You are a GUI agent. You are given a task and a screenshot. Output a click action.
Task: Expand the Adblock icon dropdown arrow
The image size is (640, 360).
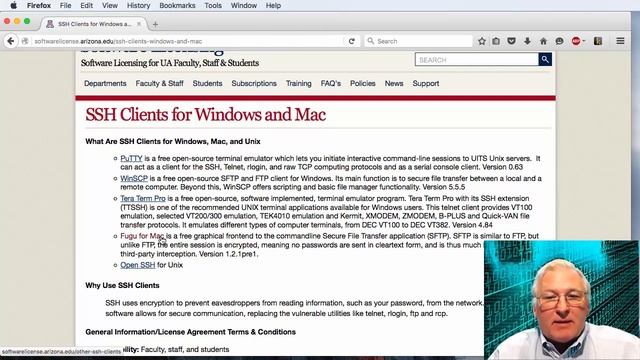[584, 41]
